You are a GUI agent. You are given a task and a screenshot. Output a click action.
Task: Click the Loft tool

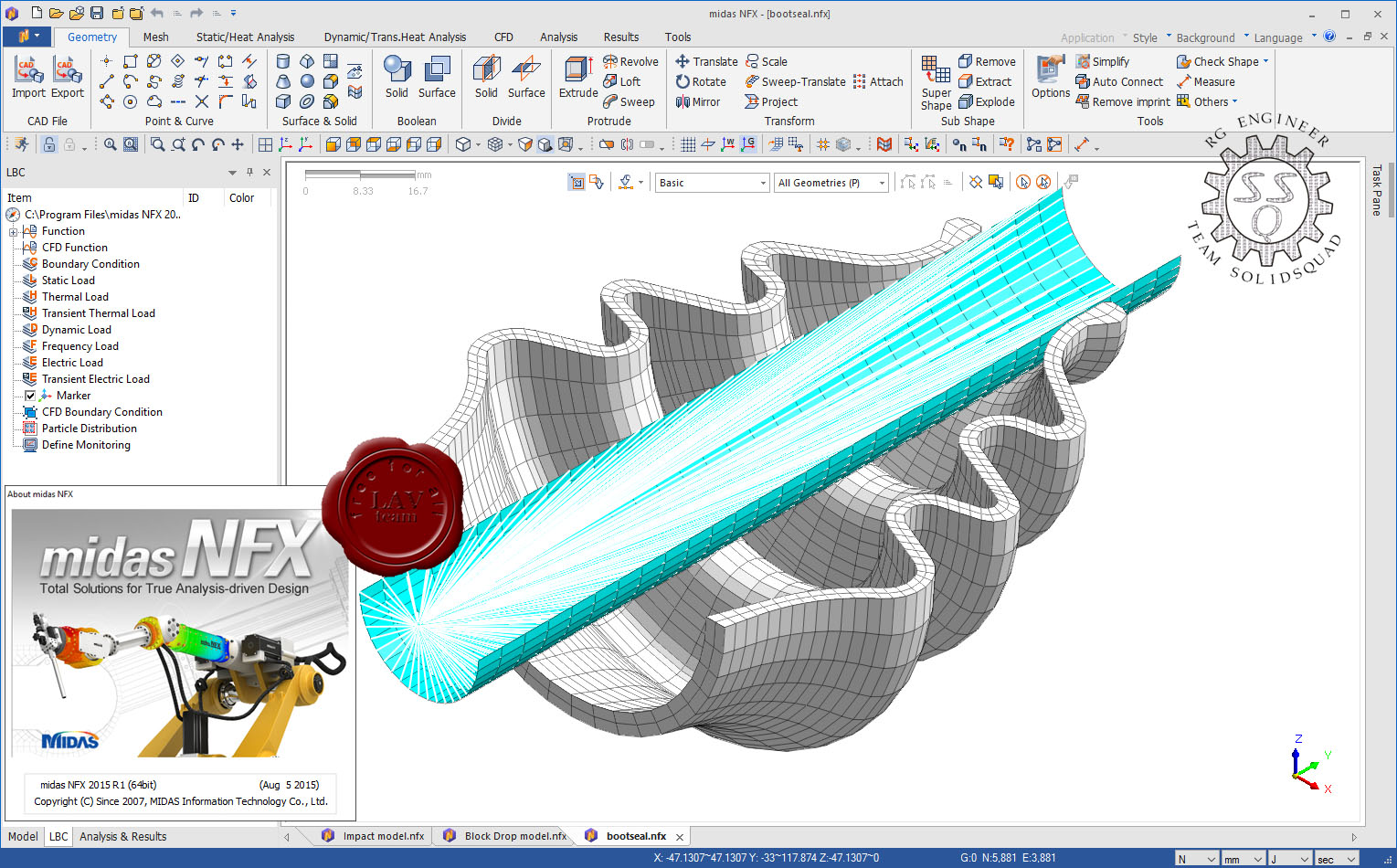621,81
